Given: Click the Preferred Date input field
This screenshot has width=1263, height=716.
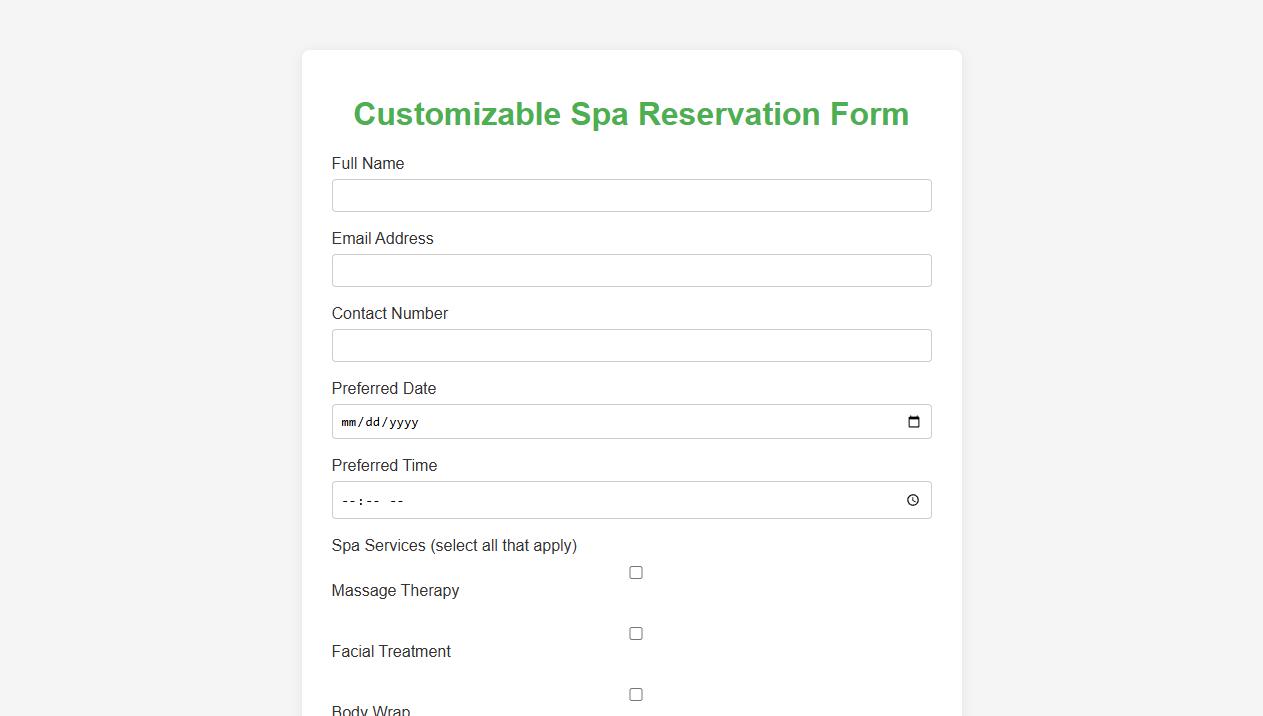Looking at the screenshot, I should 631,421.
